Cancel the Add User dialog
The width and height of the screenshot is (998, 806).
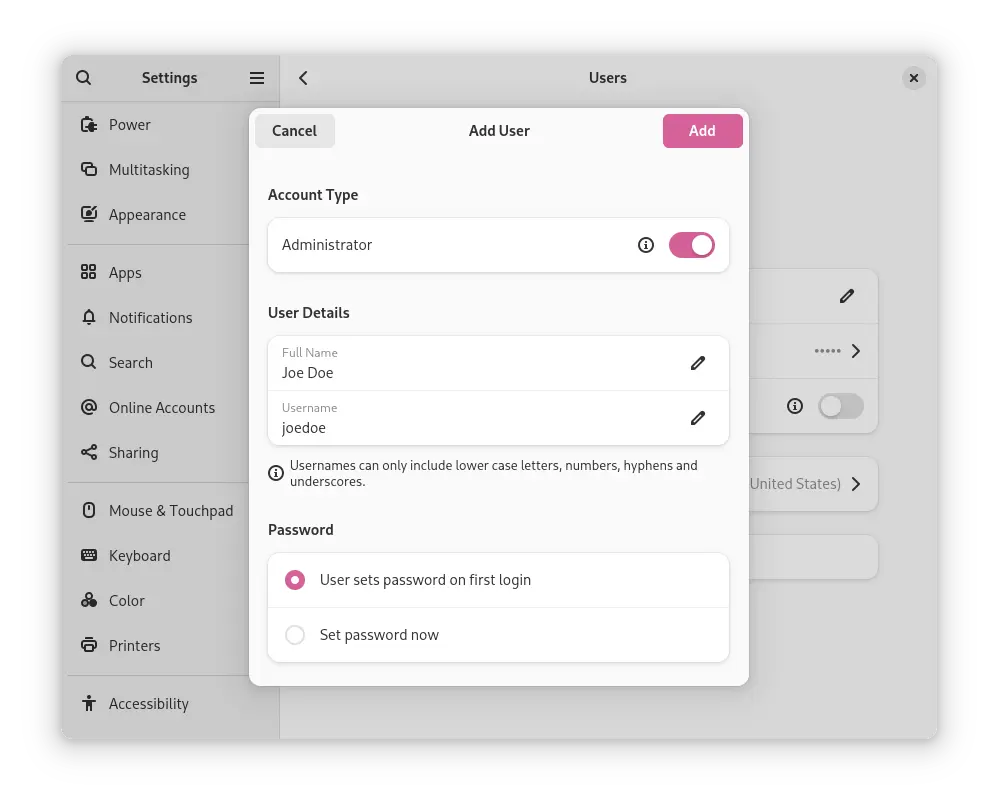[x=294, y=131]
